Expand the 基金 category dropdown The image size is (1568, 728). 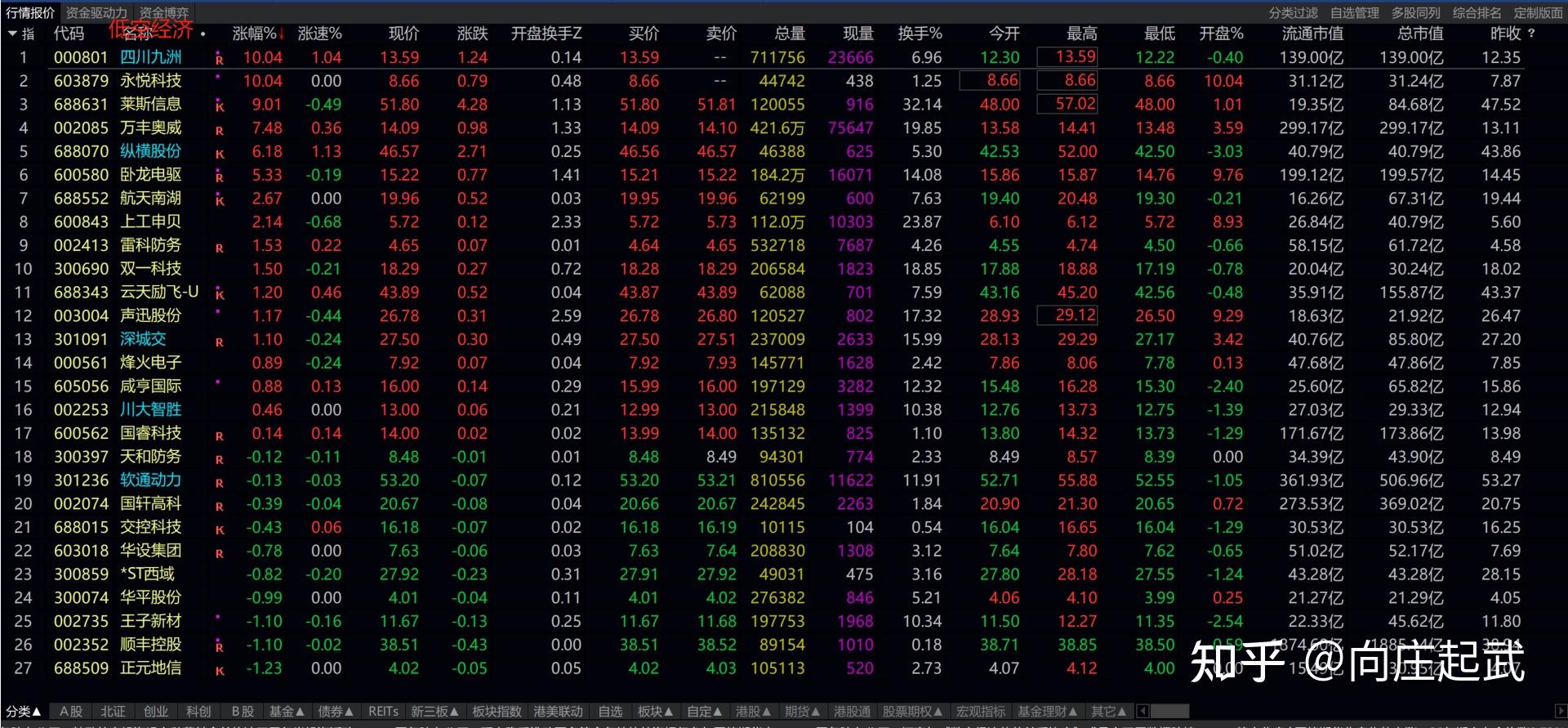tap(287, 712)
